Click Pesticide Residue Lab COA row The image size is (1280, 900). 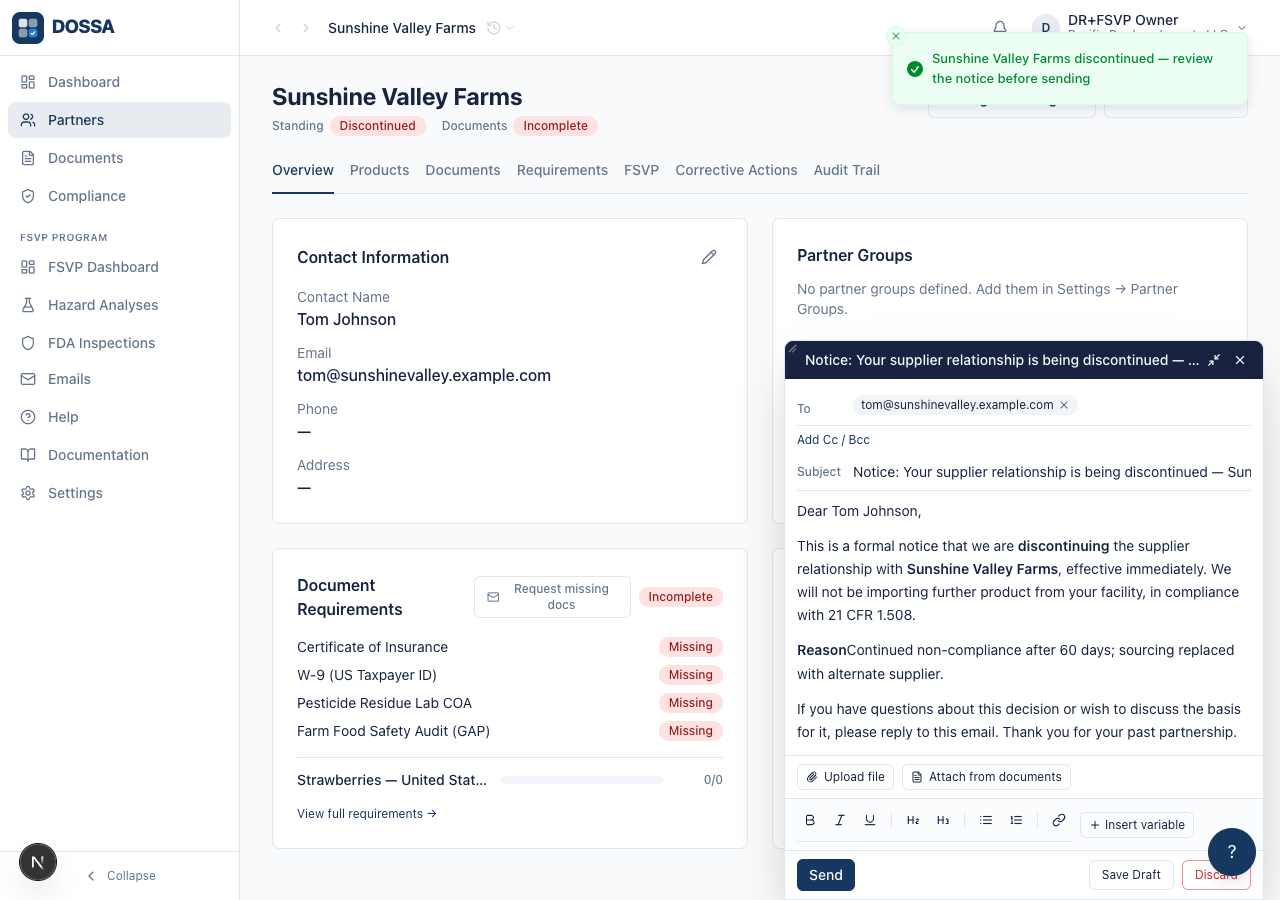(510, 703)
